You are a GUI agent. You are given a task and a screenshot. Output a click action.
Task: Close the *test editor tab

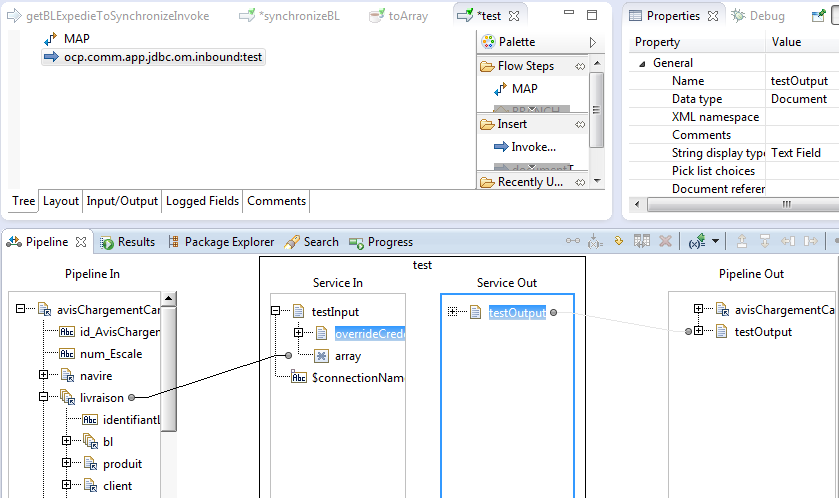[x=514, y=16]
